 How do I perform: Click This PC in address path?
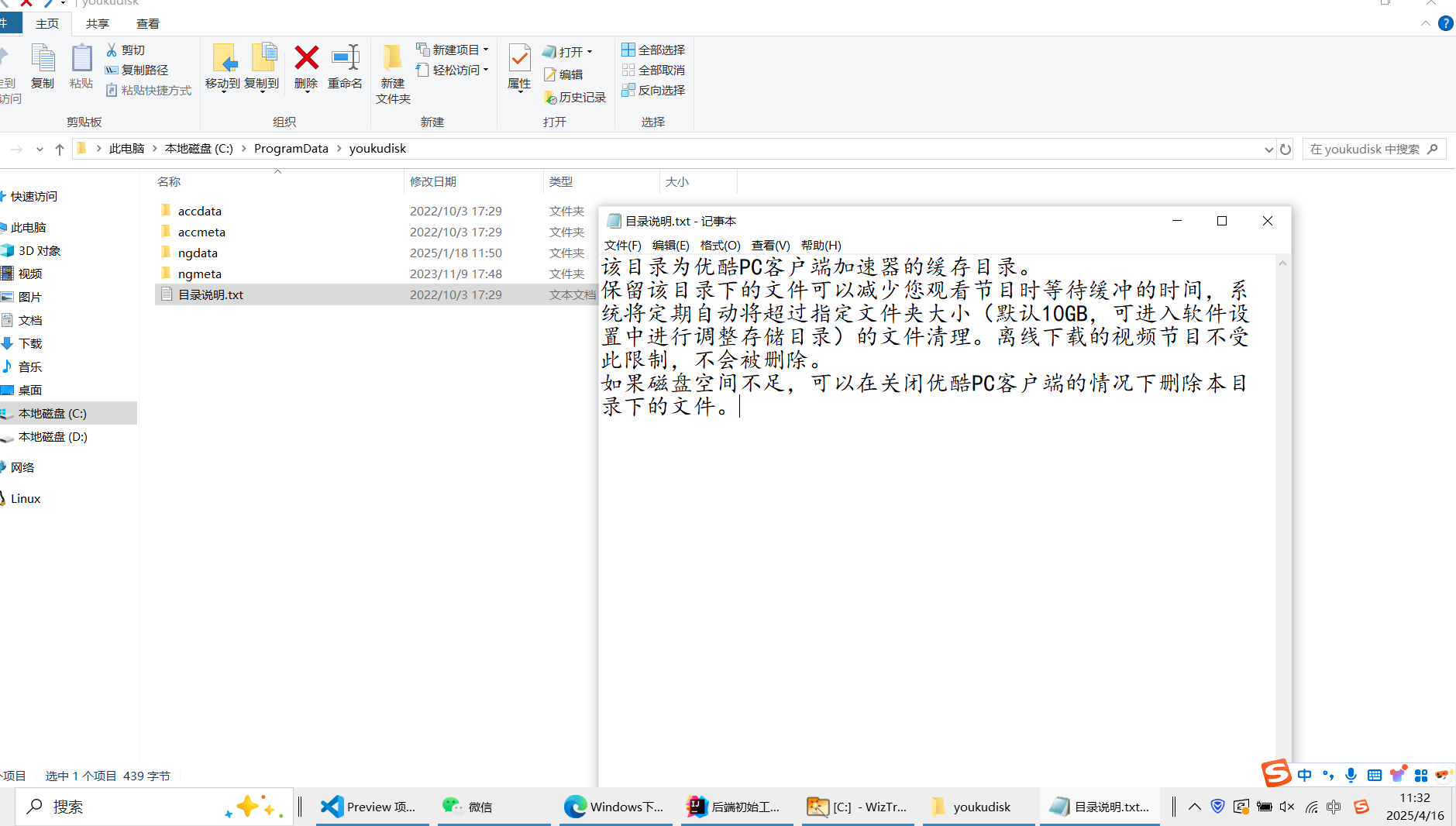(126, 148)
